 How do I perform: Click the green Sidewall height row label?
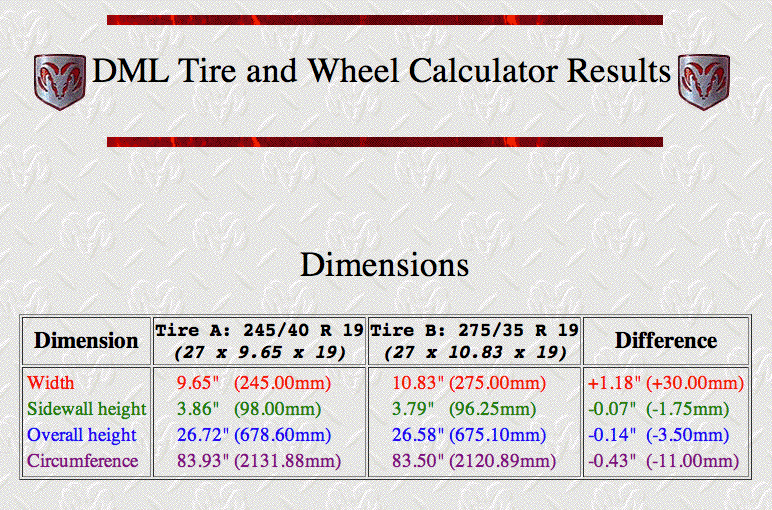(x=87, y=409)
